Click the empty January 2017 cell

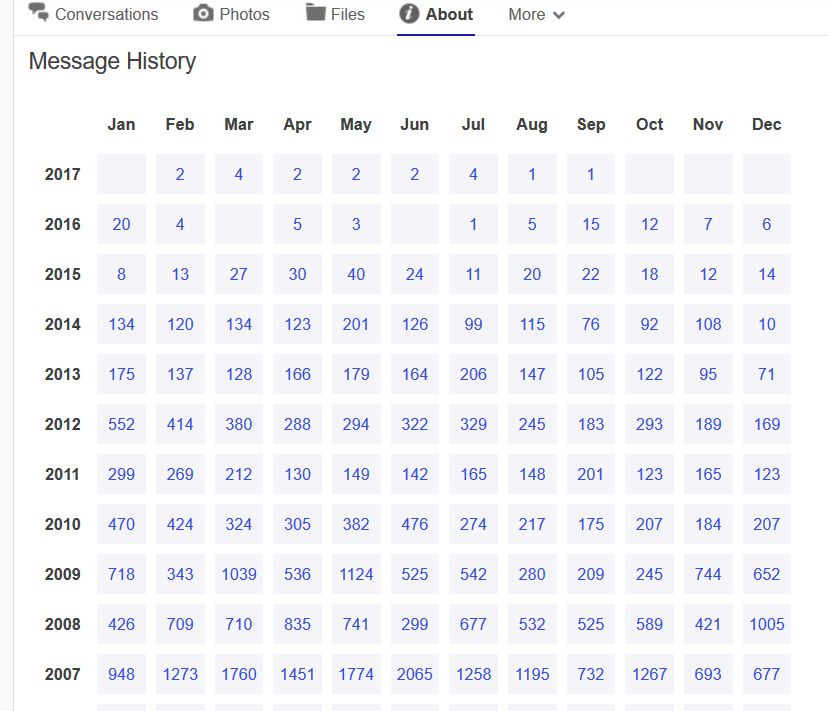(121, 174)
